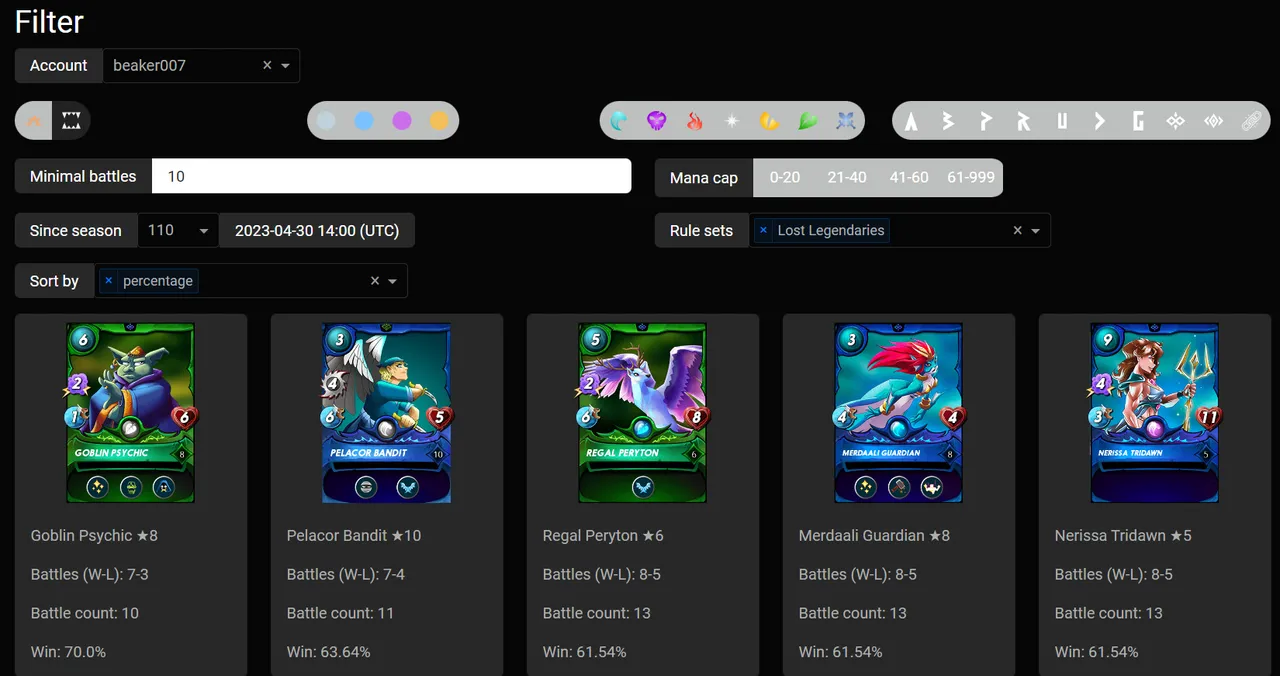Click the 2023-04-30 14:00 (UTC) date label
1280x676 pixels.
tap(317, 230)
